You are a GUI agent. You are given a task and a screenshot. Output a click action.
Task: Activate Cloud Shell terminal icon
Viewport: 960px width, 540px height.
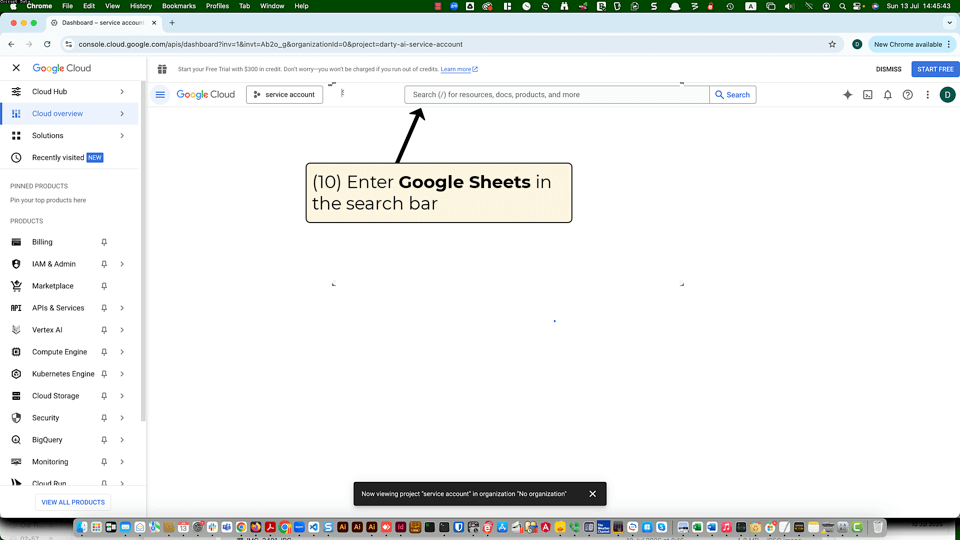[x=868, y=95]
